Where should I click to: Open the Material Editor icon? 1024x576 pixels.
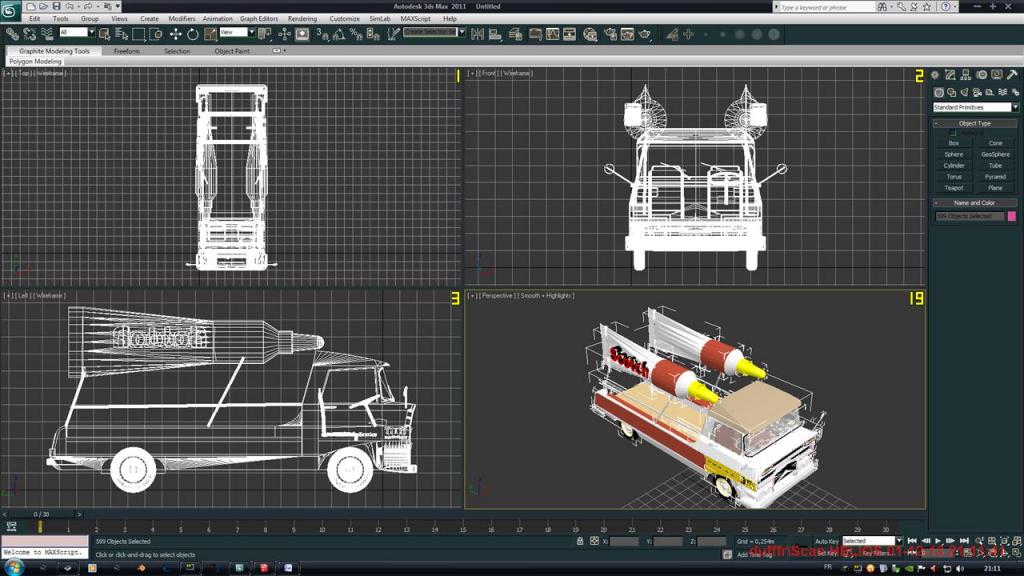click(x=590, y=34)
